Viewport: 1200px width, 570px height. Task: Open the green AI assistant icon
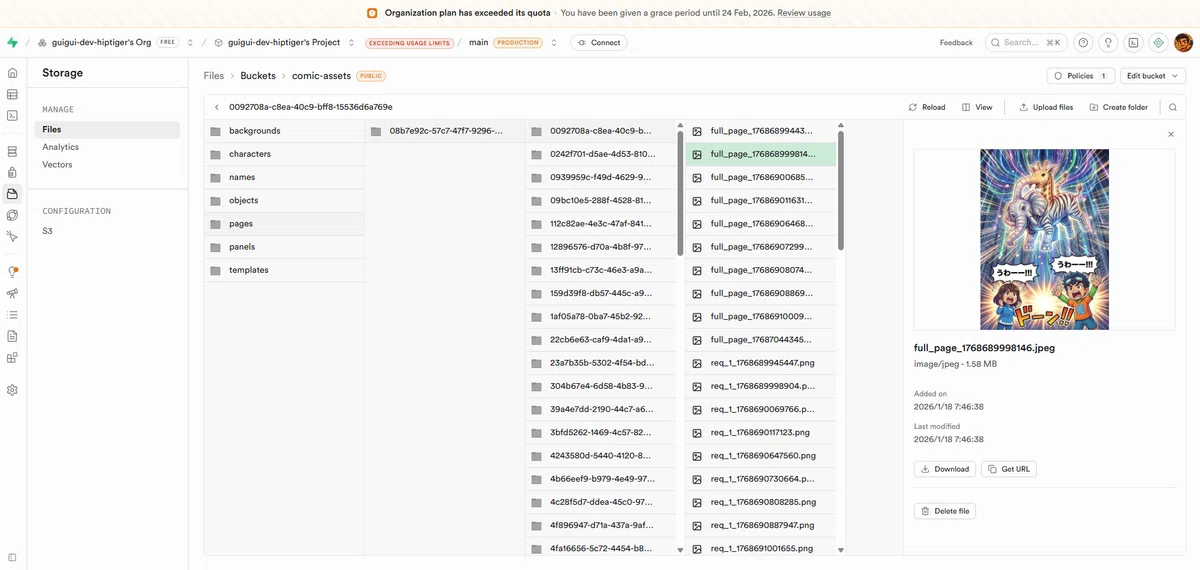click(1158, 43)
